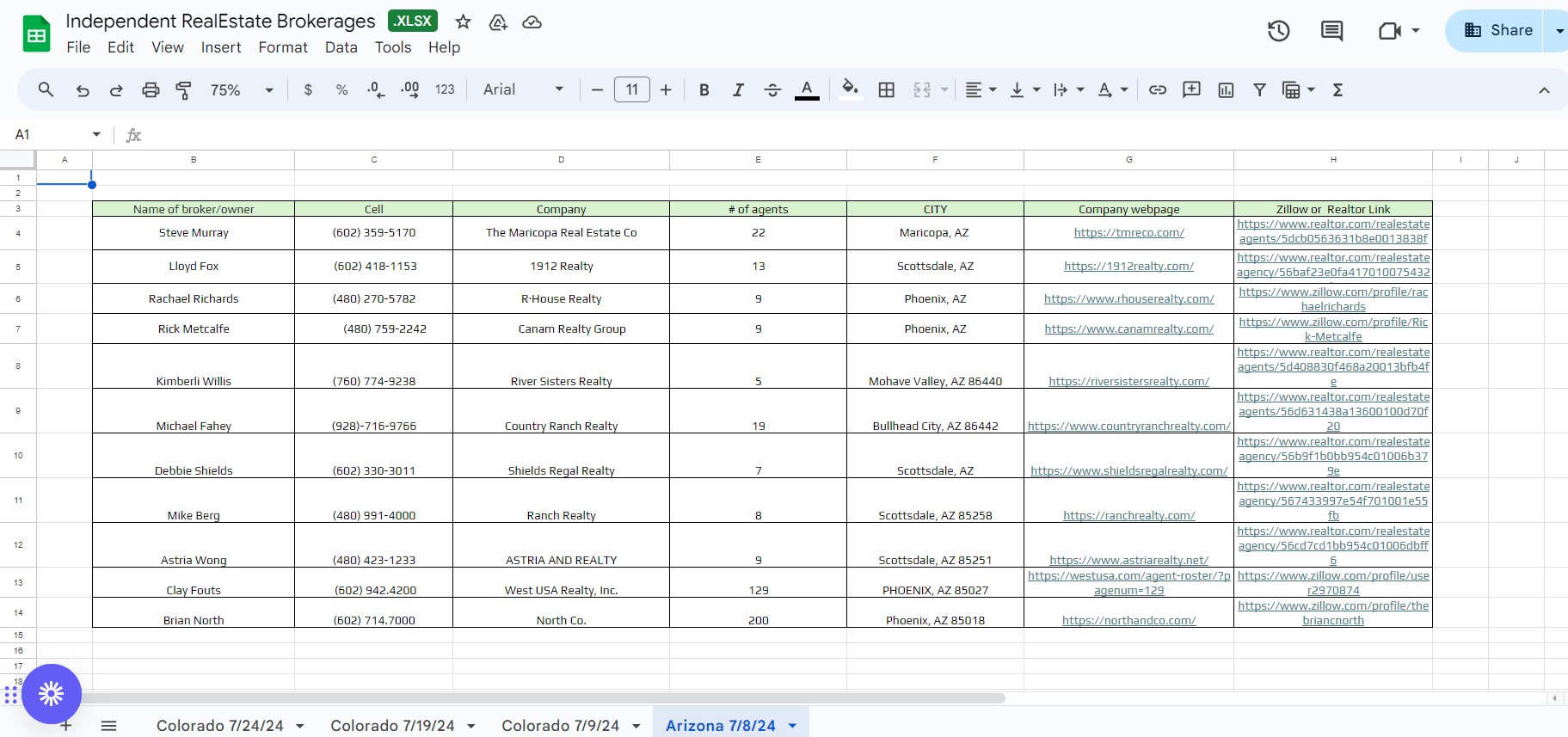Screen dimensions: 1568x737
Task: Format as currency
Action: (308, 89)
